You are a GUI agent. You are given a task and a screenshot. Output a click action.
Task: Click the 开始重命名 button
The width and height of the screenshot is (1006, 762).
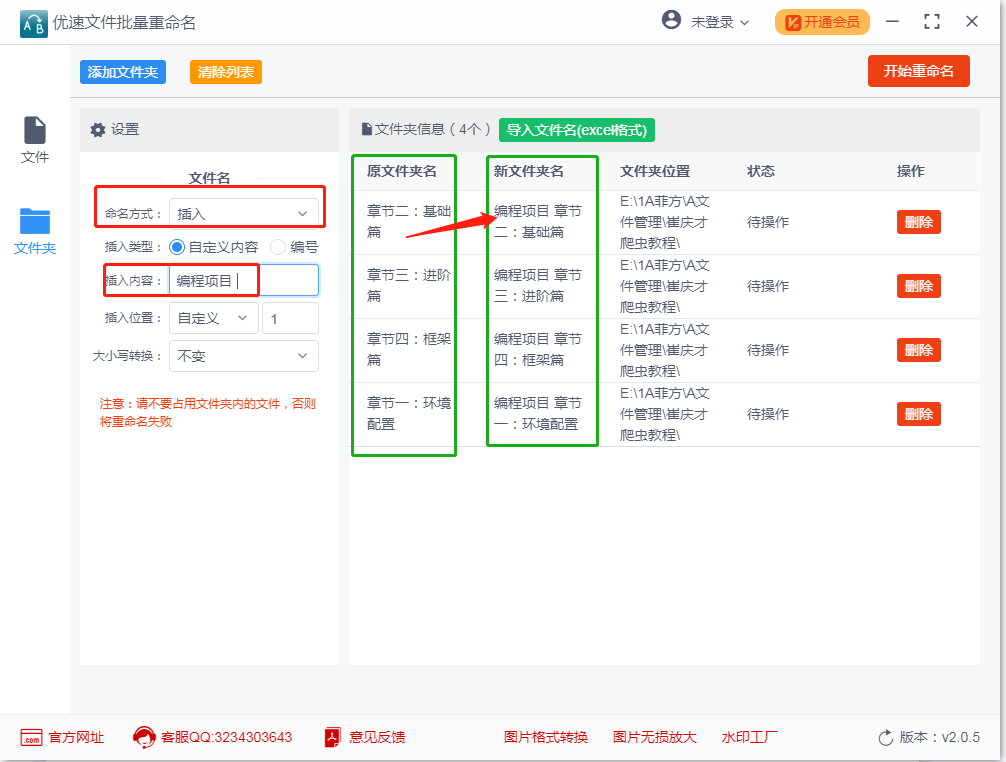tap(918, 71)
